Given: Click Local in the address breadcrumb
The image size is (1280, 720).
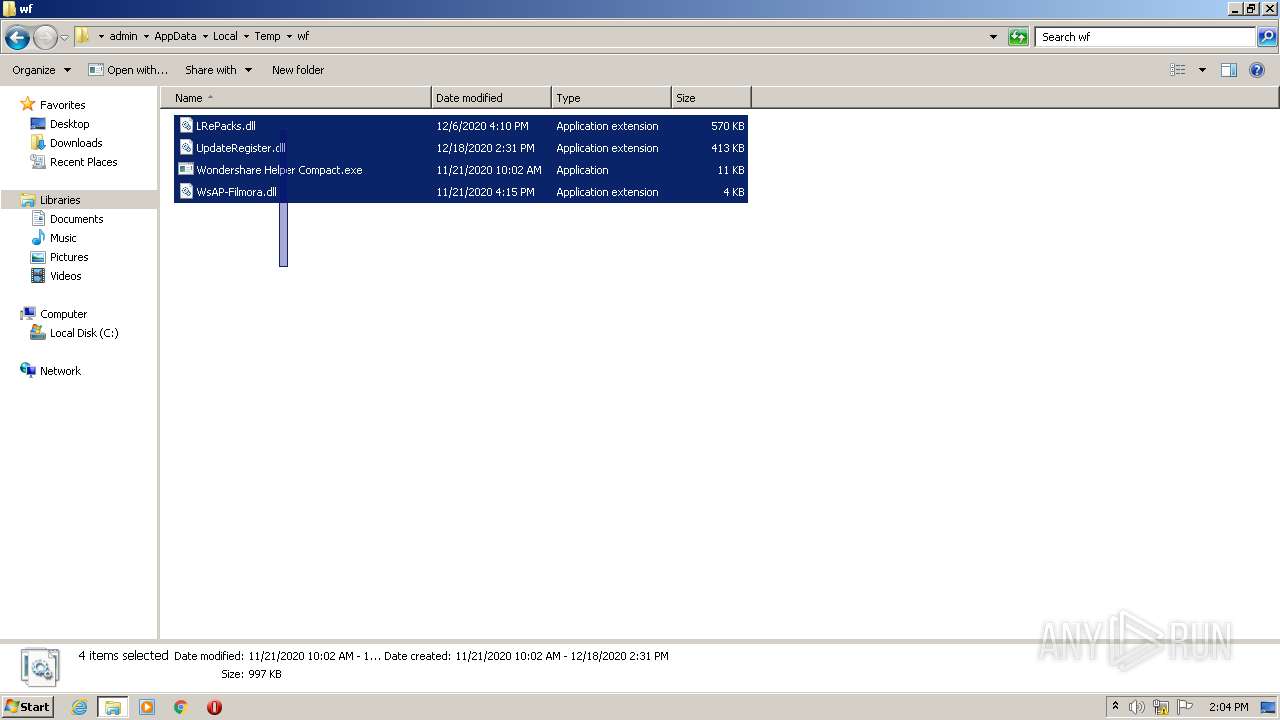Looking at the screenshot, I should [x=225, y=36].
